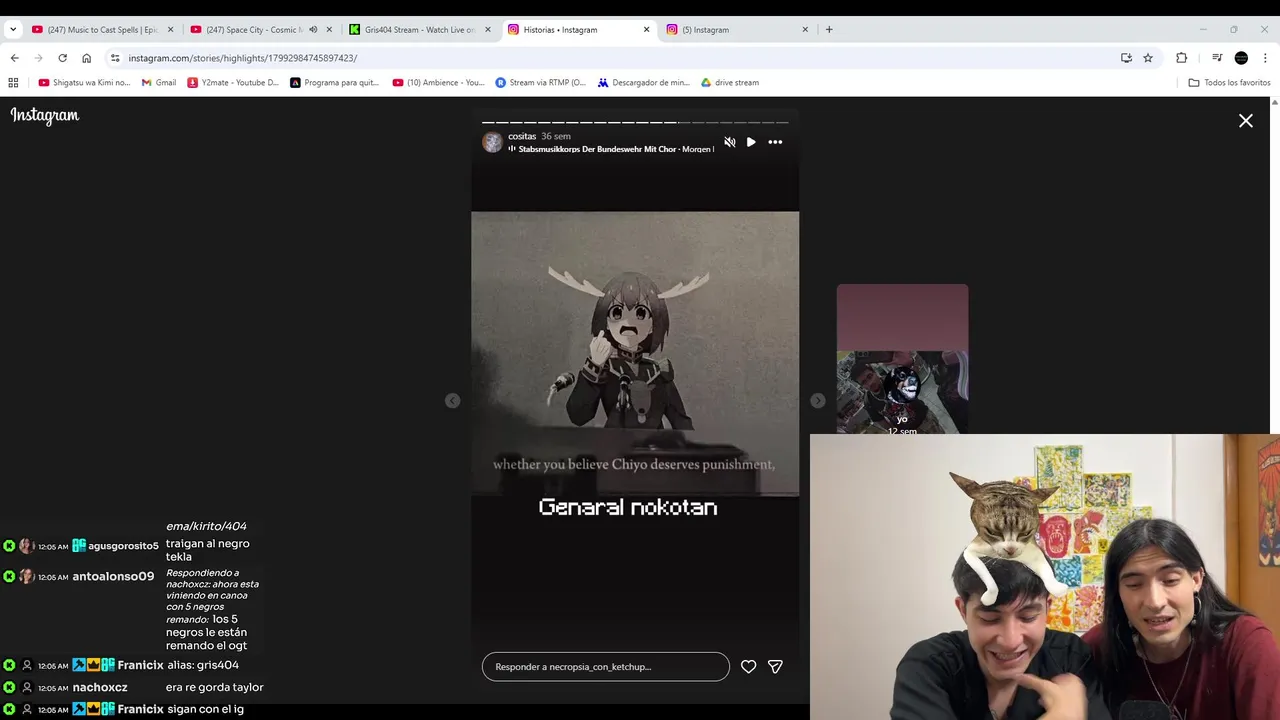Play the paused story

(751, 142)
